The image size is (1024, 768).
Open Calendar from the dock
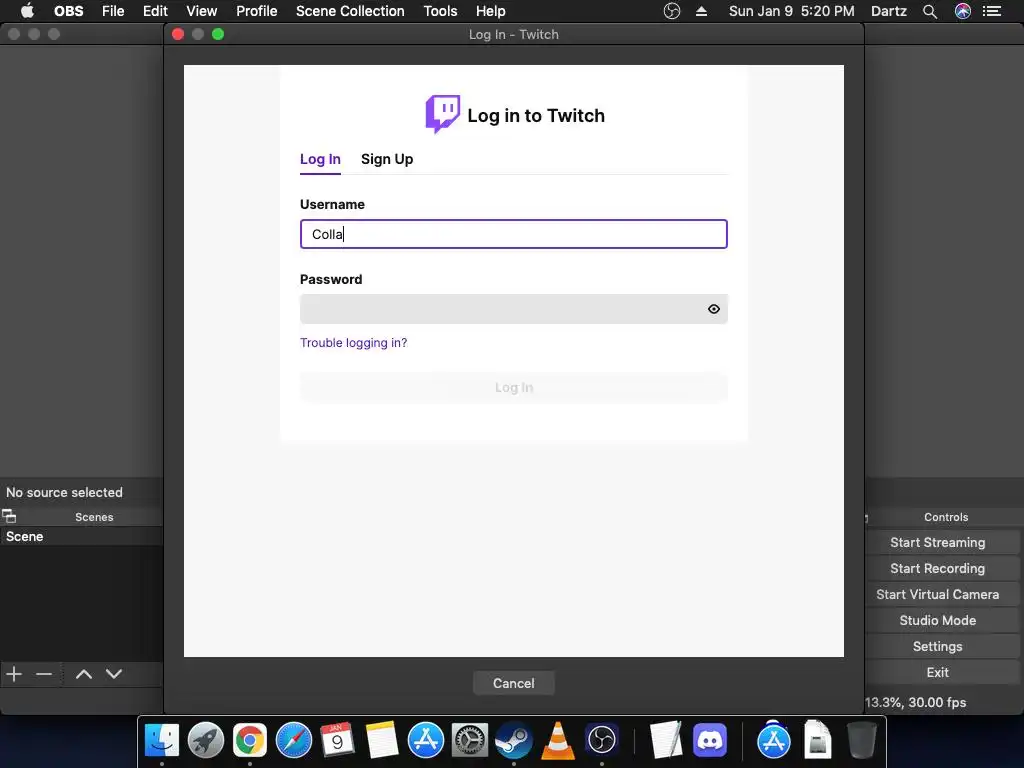click(x=338, y=741)
